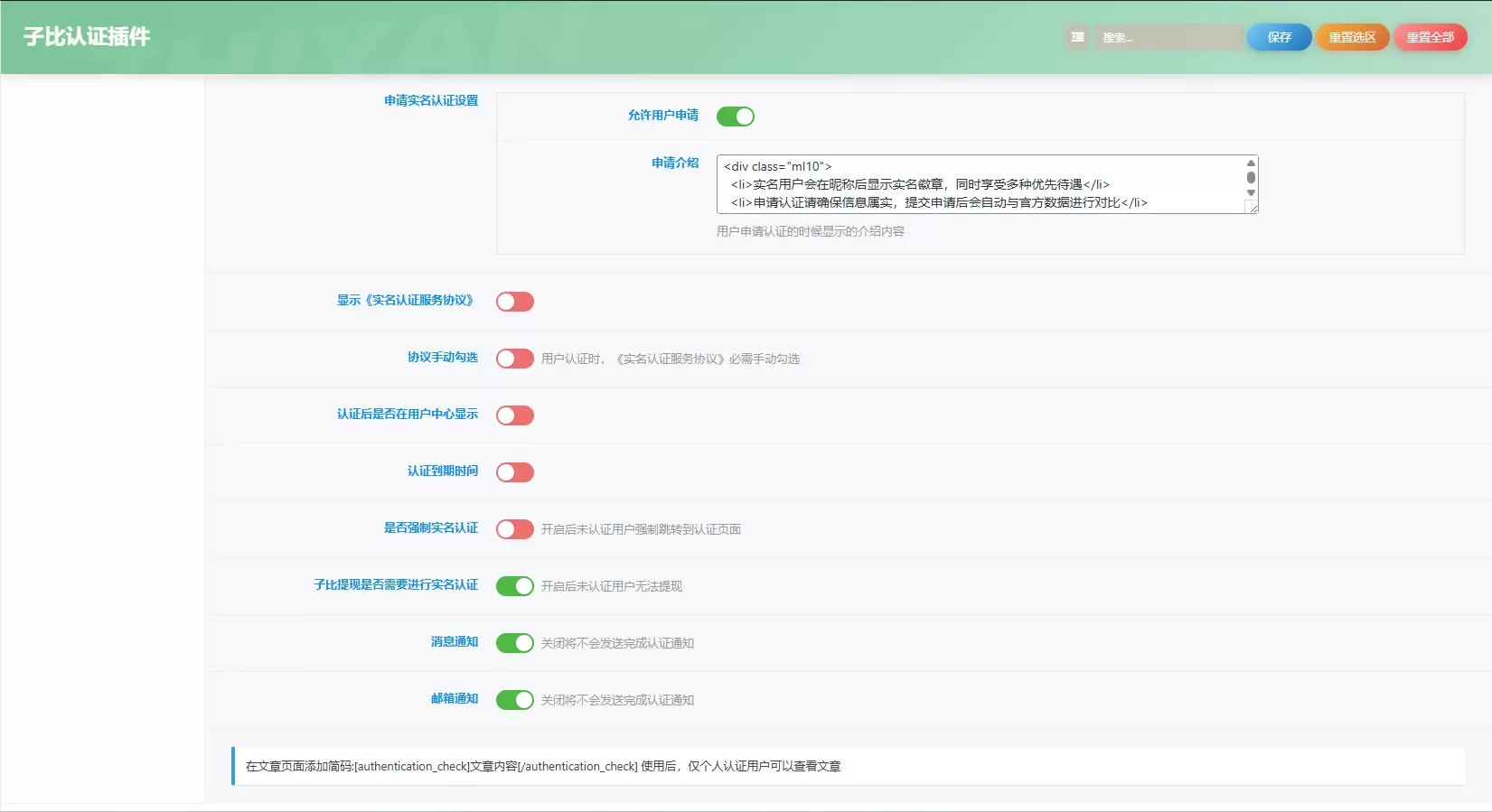Disable the 消息通知 switch
Image resolution: width=1492 pixels, height=812 pixels.
(x=515, y=643)
